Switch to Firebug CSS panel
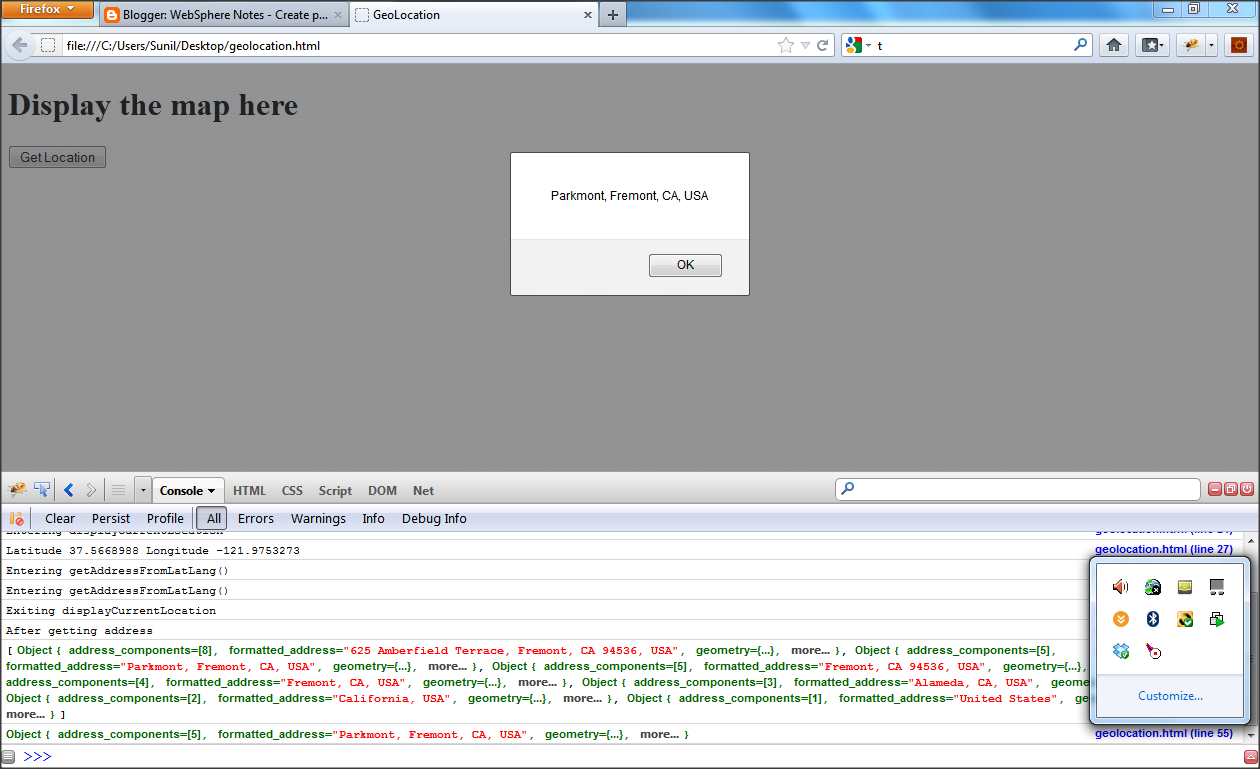Viewport: 1260px width, 769px height. (x=292, y=490)
